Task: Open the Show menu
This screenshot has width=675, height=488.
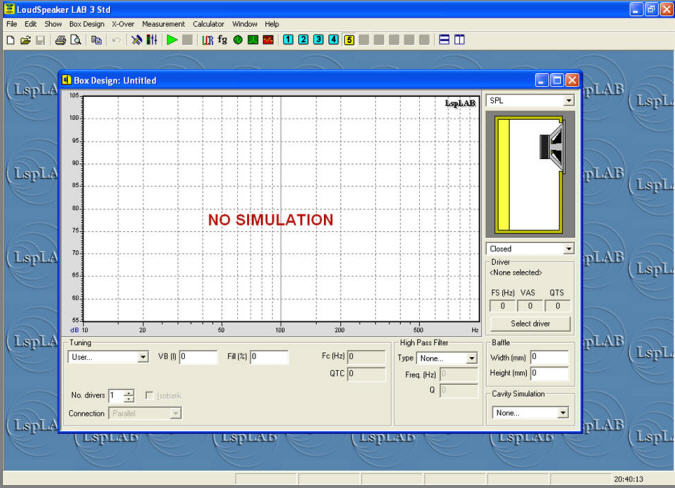Action: click(x=53, y=24)
